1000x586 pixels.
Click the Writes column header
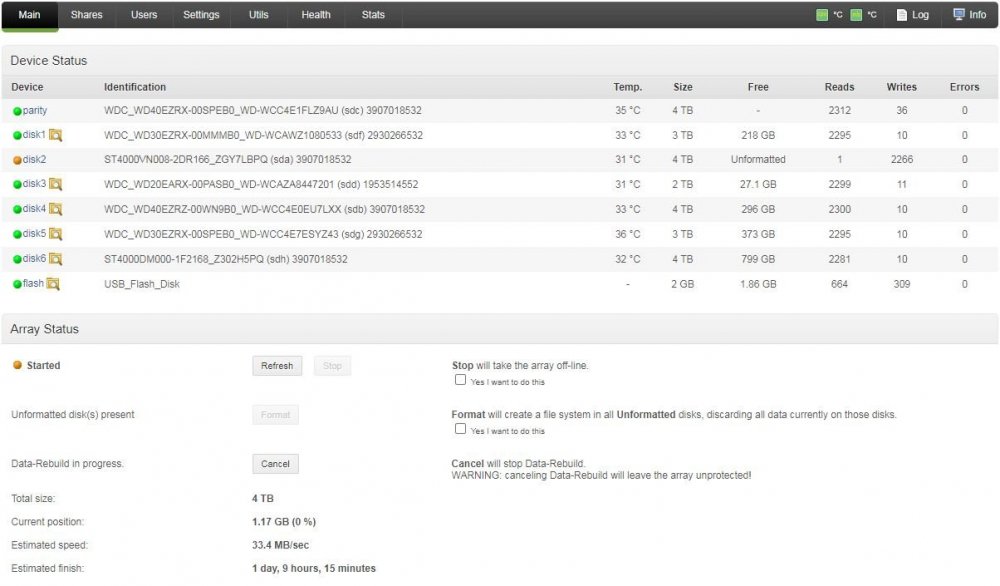point(902,87)
